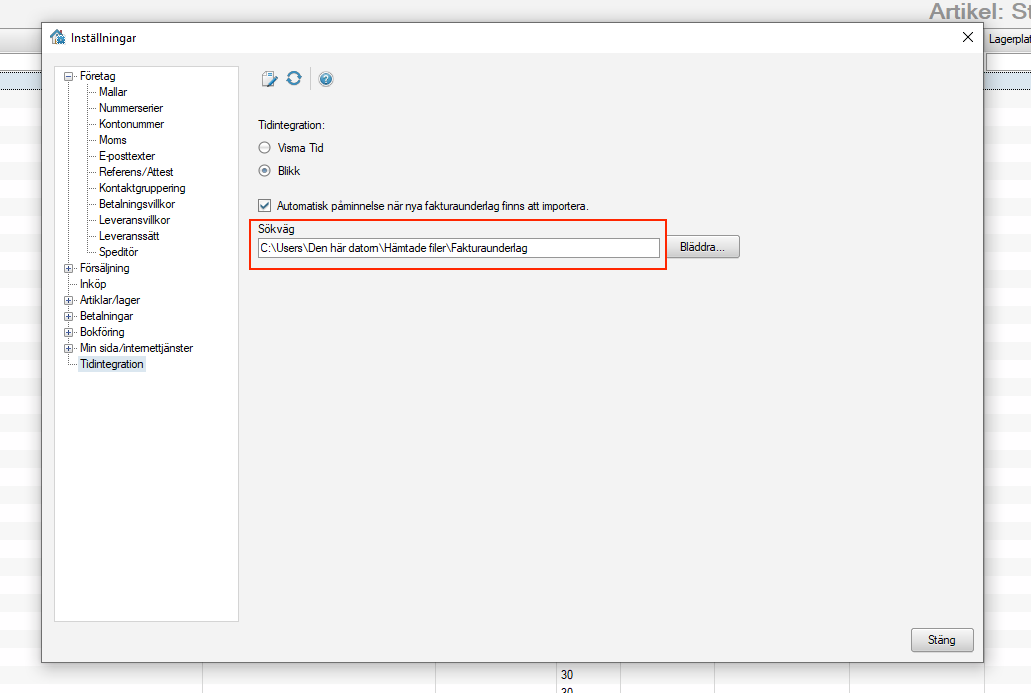Select Betalningar tree label

[107, 316]
